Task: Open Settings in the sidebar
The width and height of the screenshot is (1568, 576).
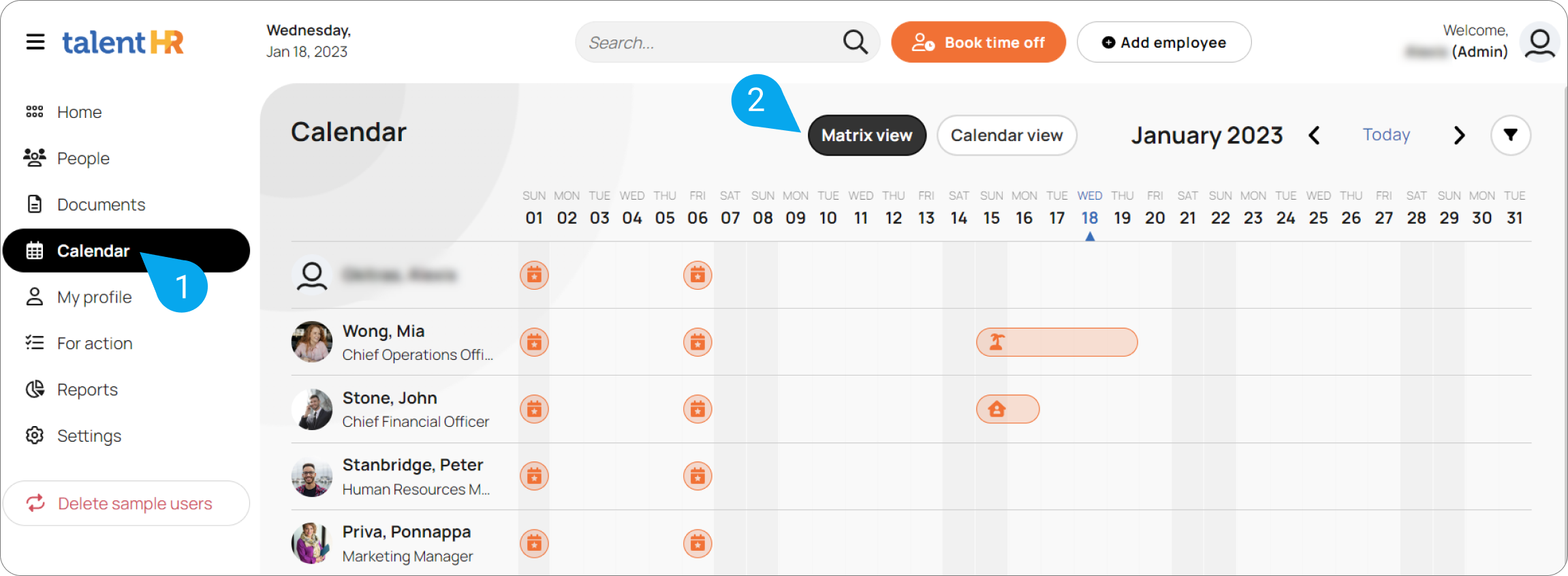Action: 89,436
